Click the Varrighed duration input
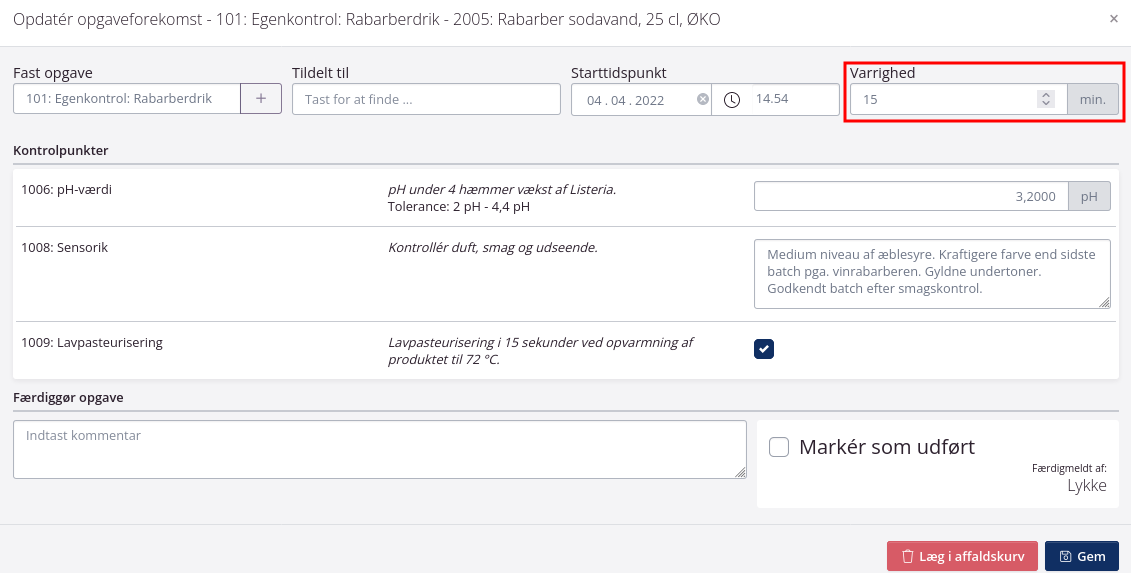 940,99
